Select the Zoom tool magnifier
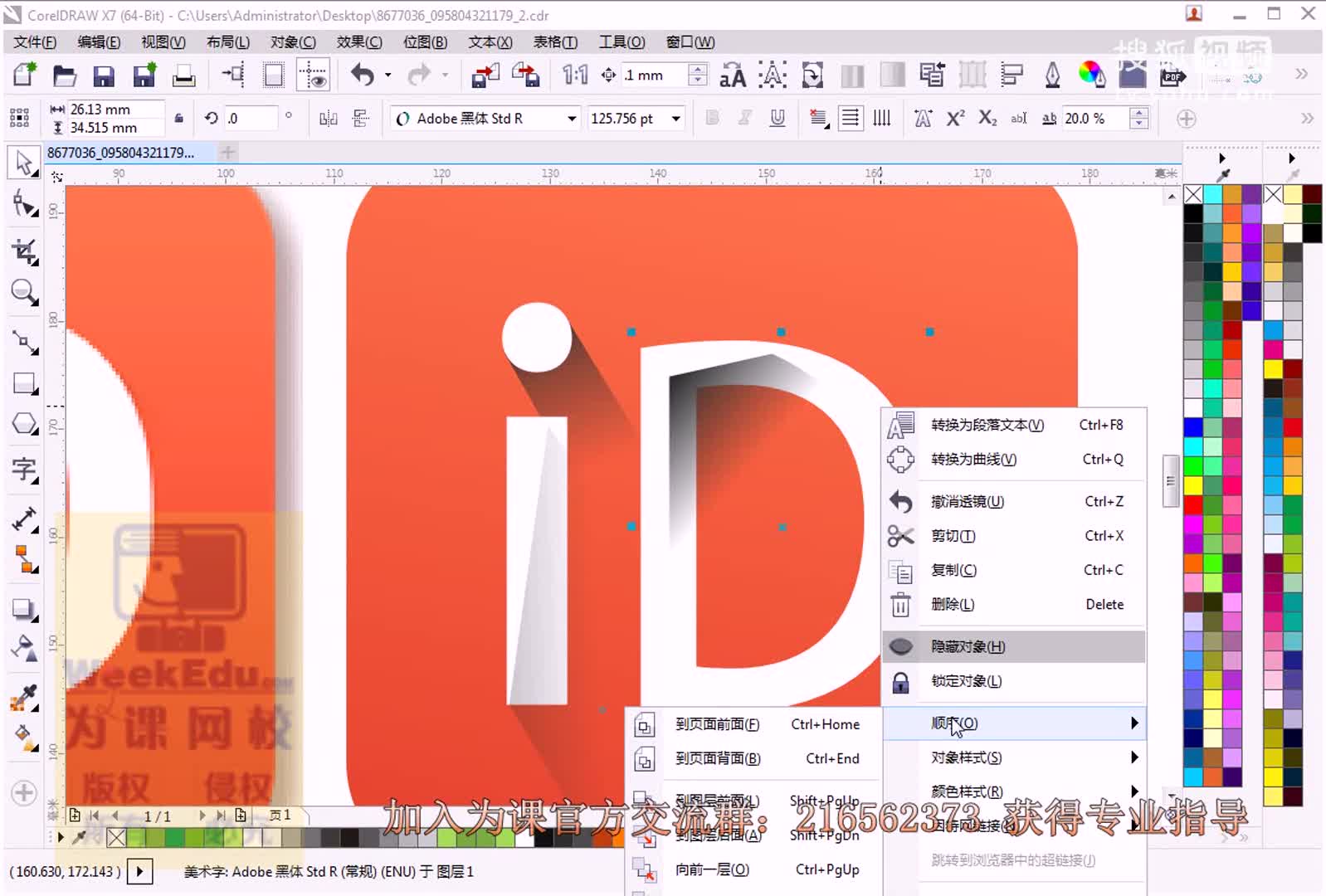The image size is (1326, 896). pos(24,293)
